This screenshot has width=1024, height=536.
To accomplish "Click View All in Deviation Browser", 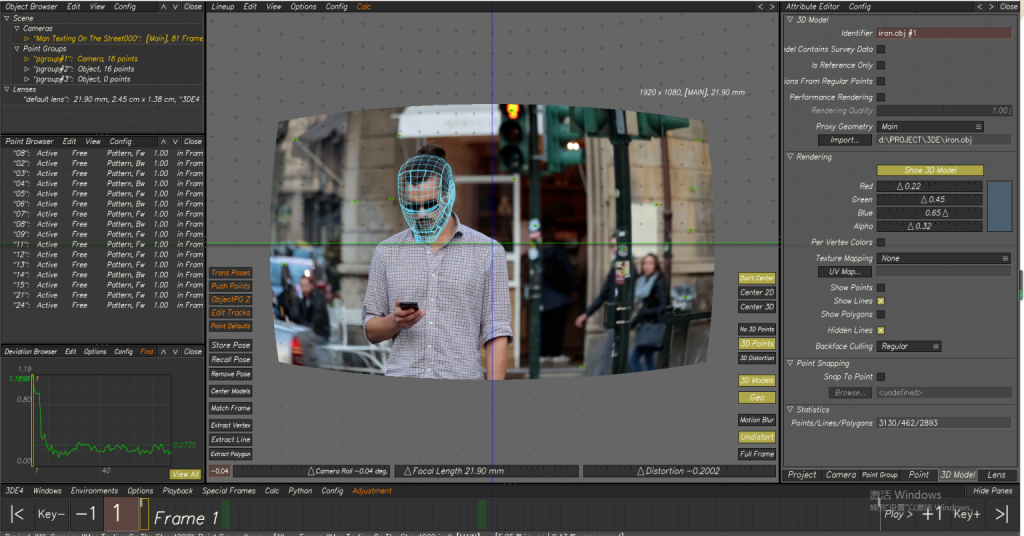I will click(x=185, y=474).
